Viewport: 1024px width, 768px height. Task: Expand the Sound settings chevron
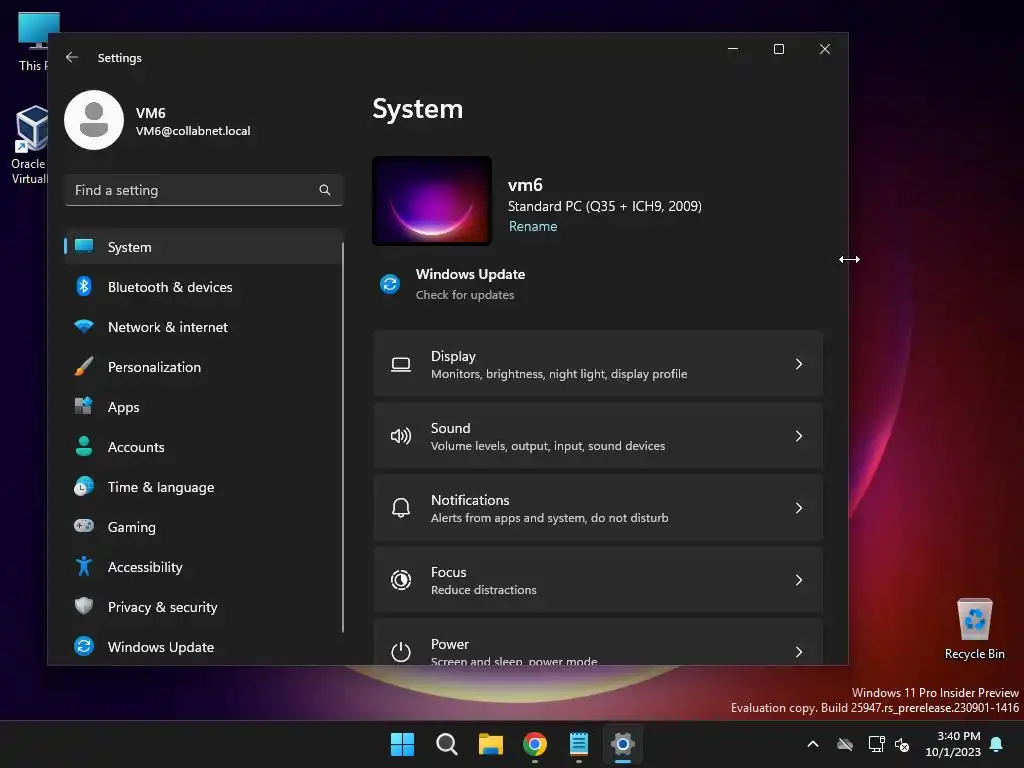(x=799, y=436)
